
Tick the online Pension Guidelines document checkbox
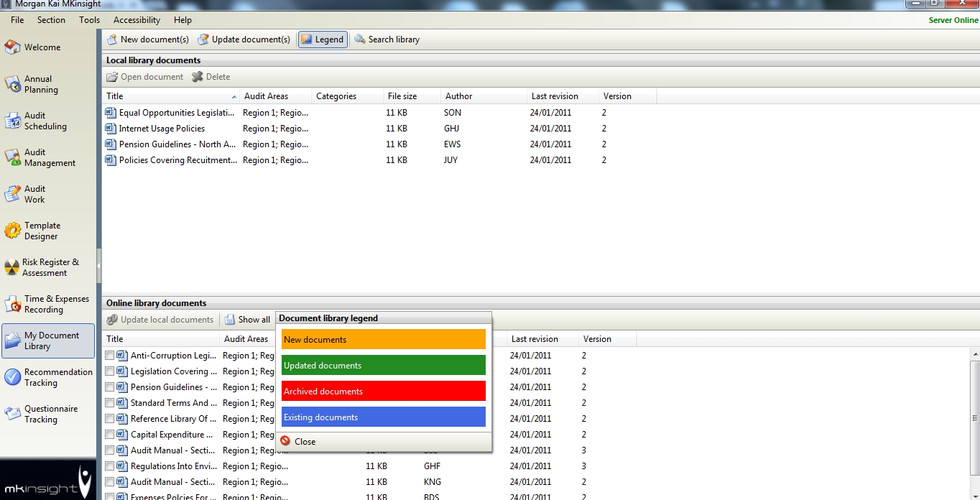click(109, 387)
